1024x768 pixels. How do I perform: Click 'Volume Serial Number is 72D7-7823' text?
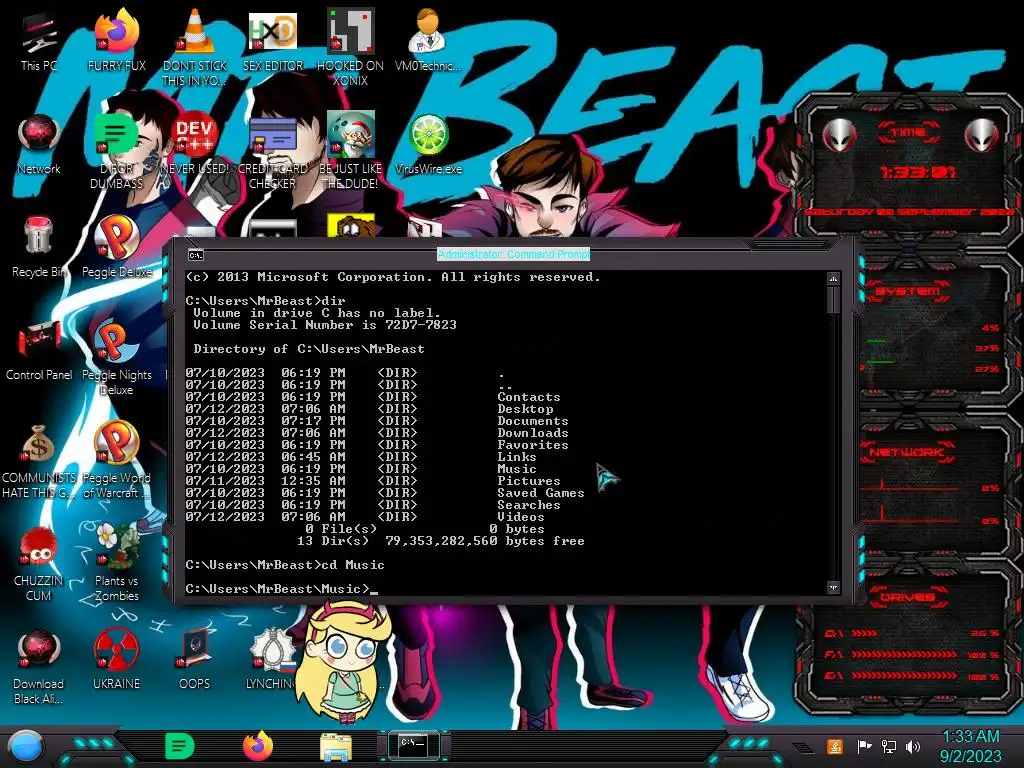coord(325,325)
